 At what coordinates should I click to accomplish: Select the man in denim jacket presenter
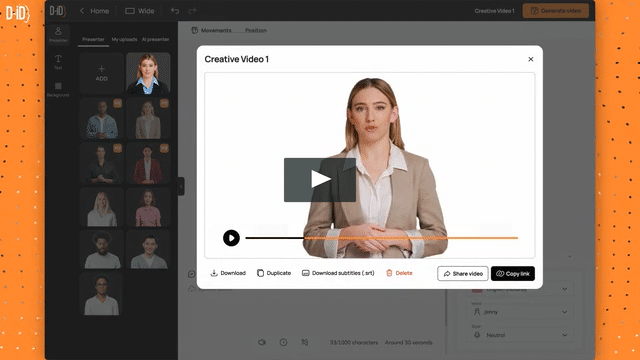102,118
